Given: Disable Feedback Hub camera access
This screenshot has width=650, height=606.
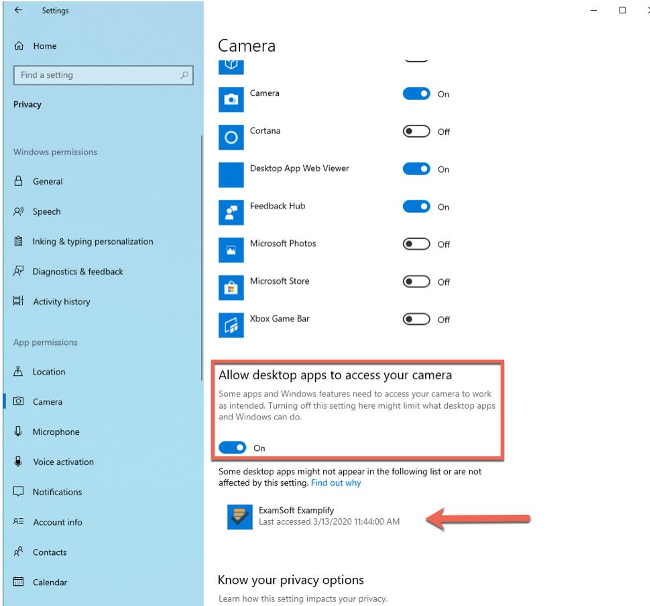Looking at the screenshot, I should point(416,206).
